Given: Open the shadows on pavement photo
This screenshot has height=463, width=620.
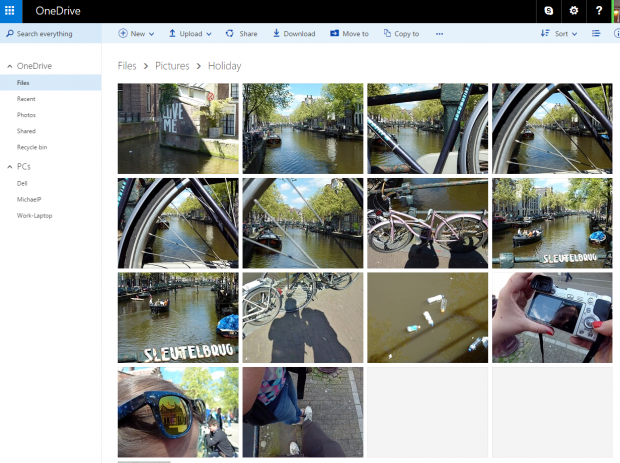Looking at the screenshot, I should pyautogui.click(x=303, y=317).
